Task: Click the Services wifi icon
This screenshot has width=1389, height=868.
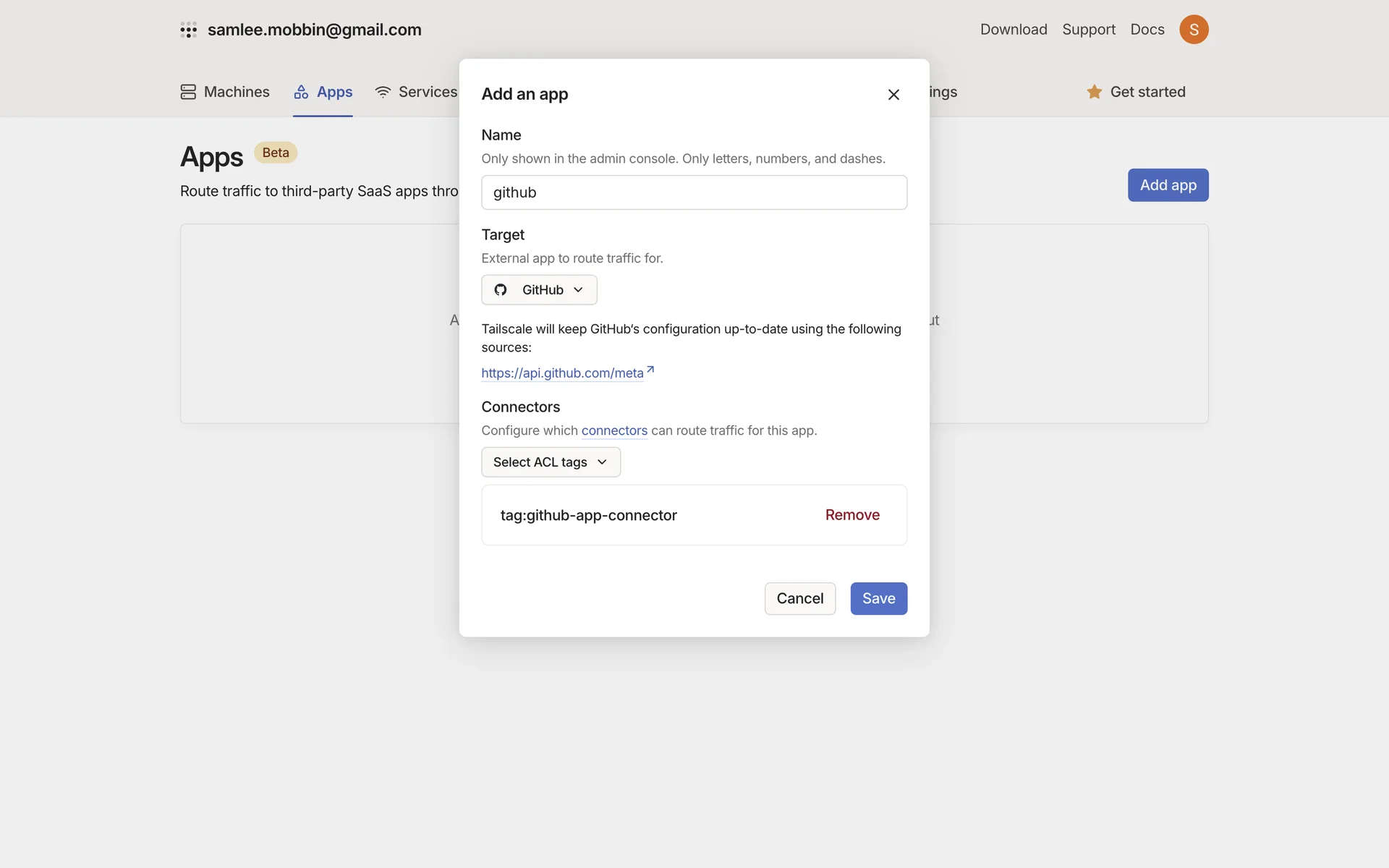Action: (383, 92)
